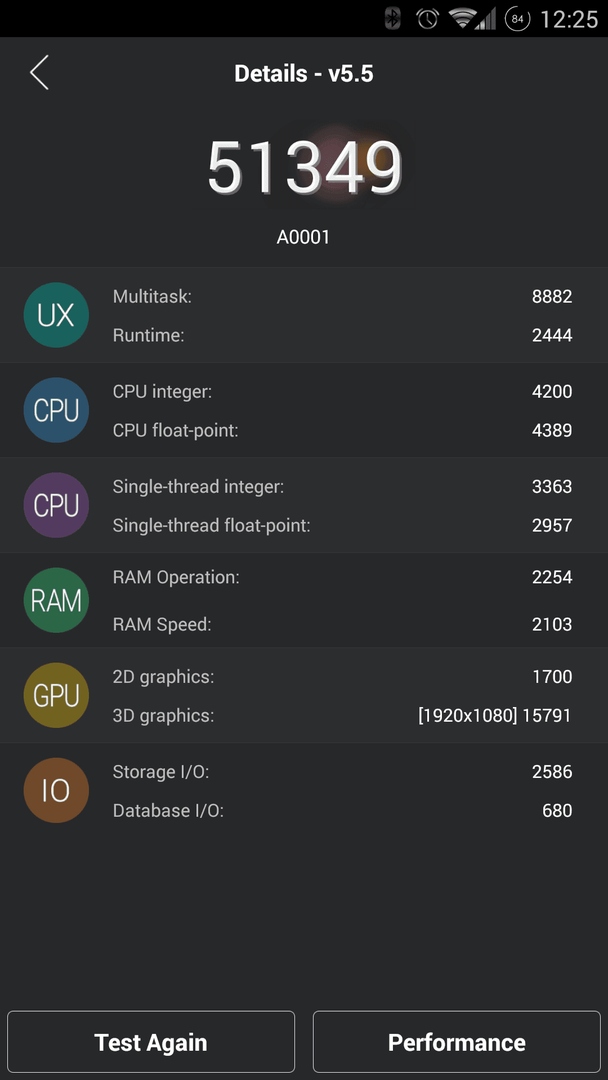This screenshot has height=1080, width=608.
Task: Tap the A0001 device name label
Action: pos(304,238)
